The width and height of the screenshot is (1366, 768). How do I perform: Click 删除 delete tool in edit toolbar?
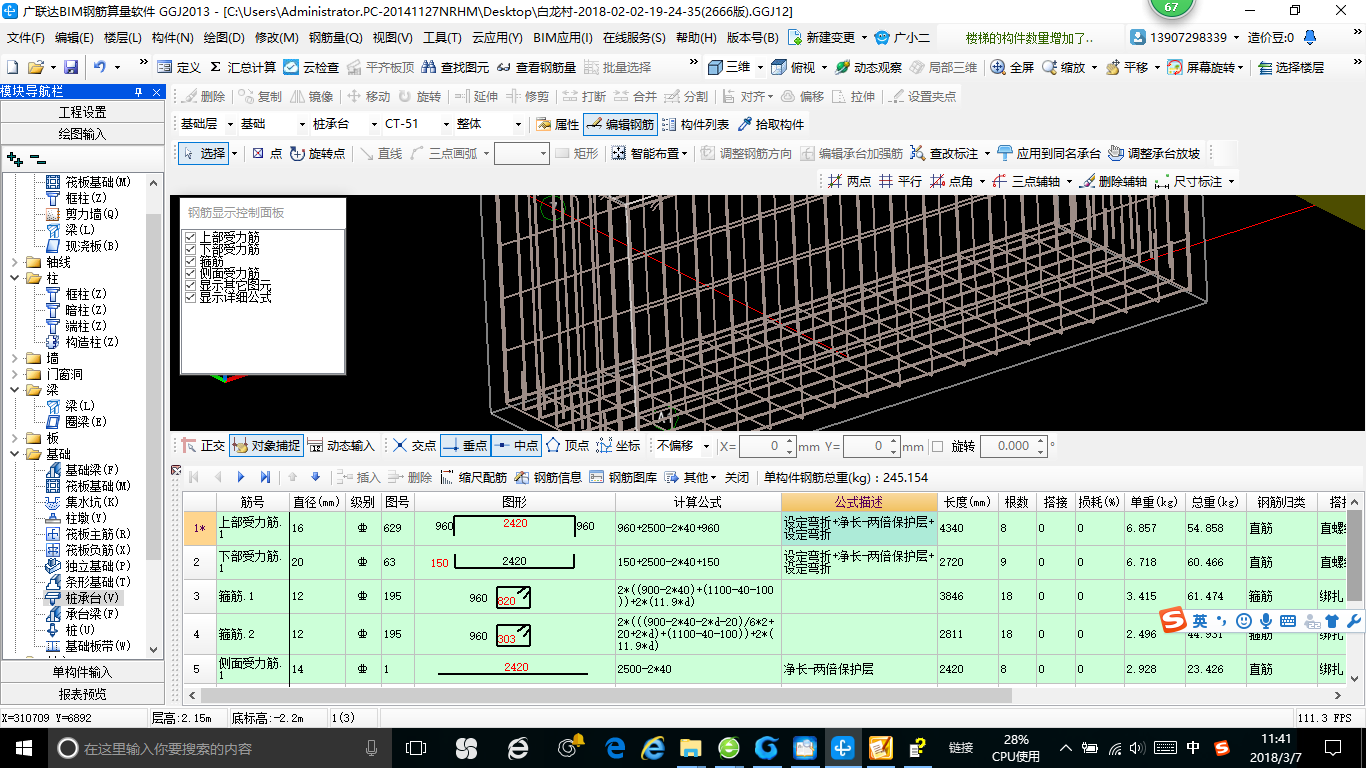tap(203, 97)
